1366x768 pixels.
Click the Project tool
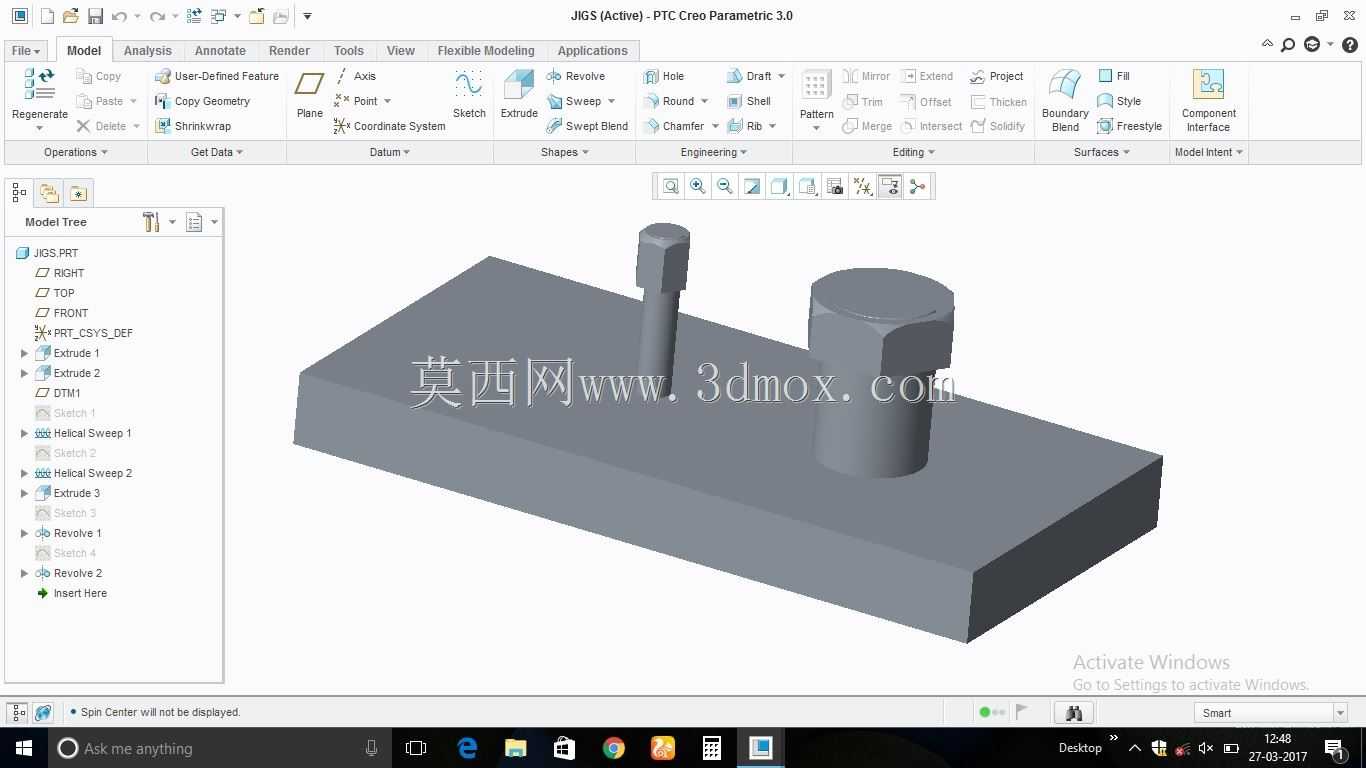997,76
